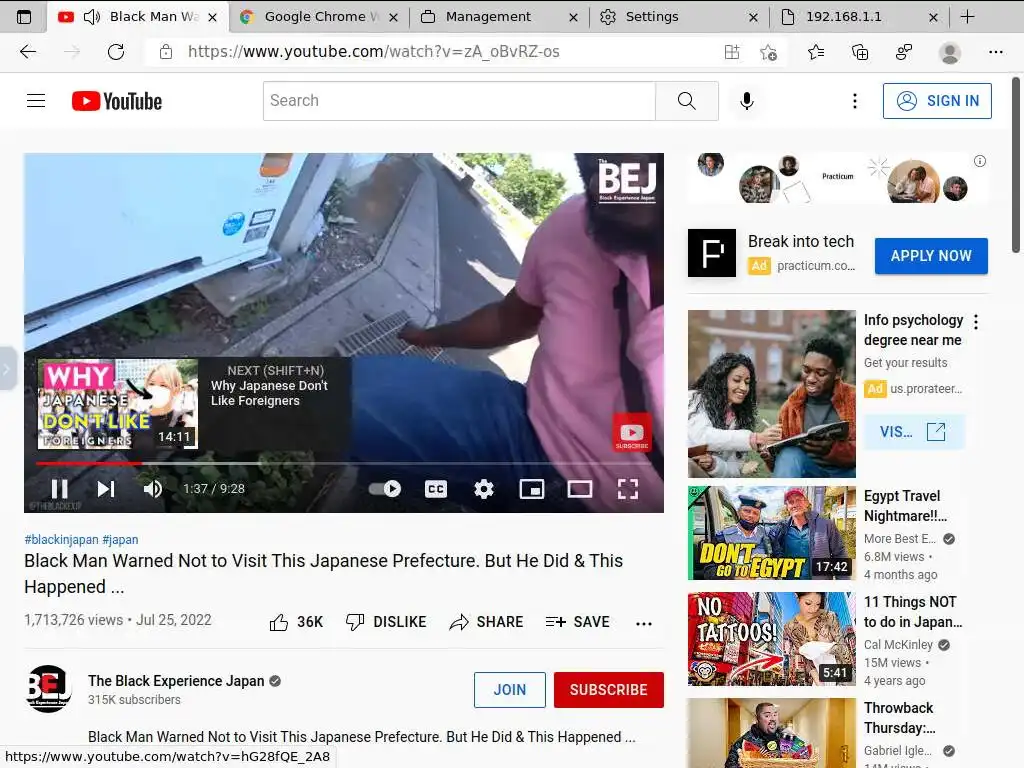Click the video progress bar
Image resolution: width=1024 pixels, height=768 pixels.
tap(344, 463)
